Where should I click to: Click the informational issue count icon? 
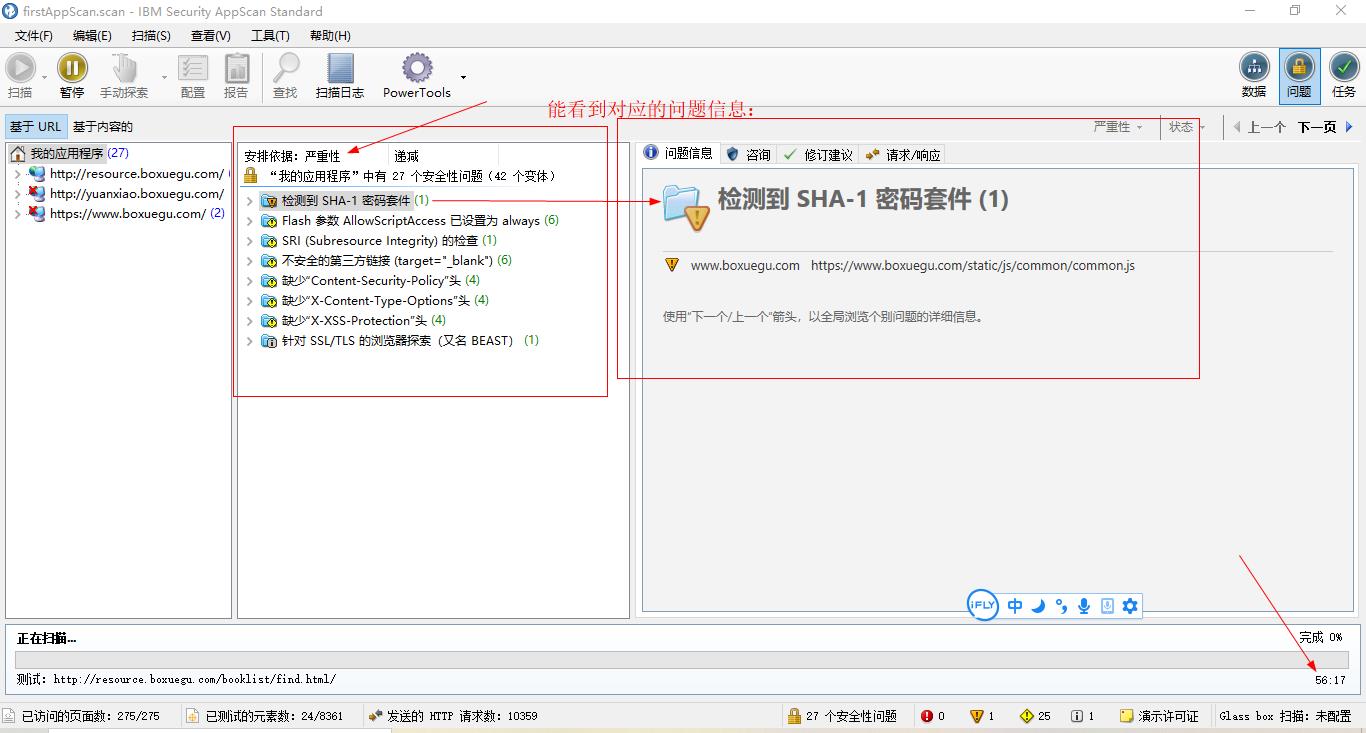point(1077,716)
